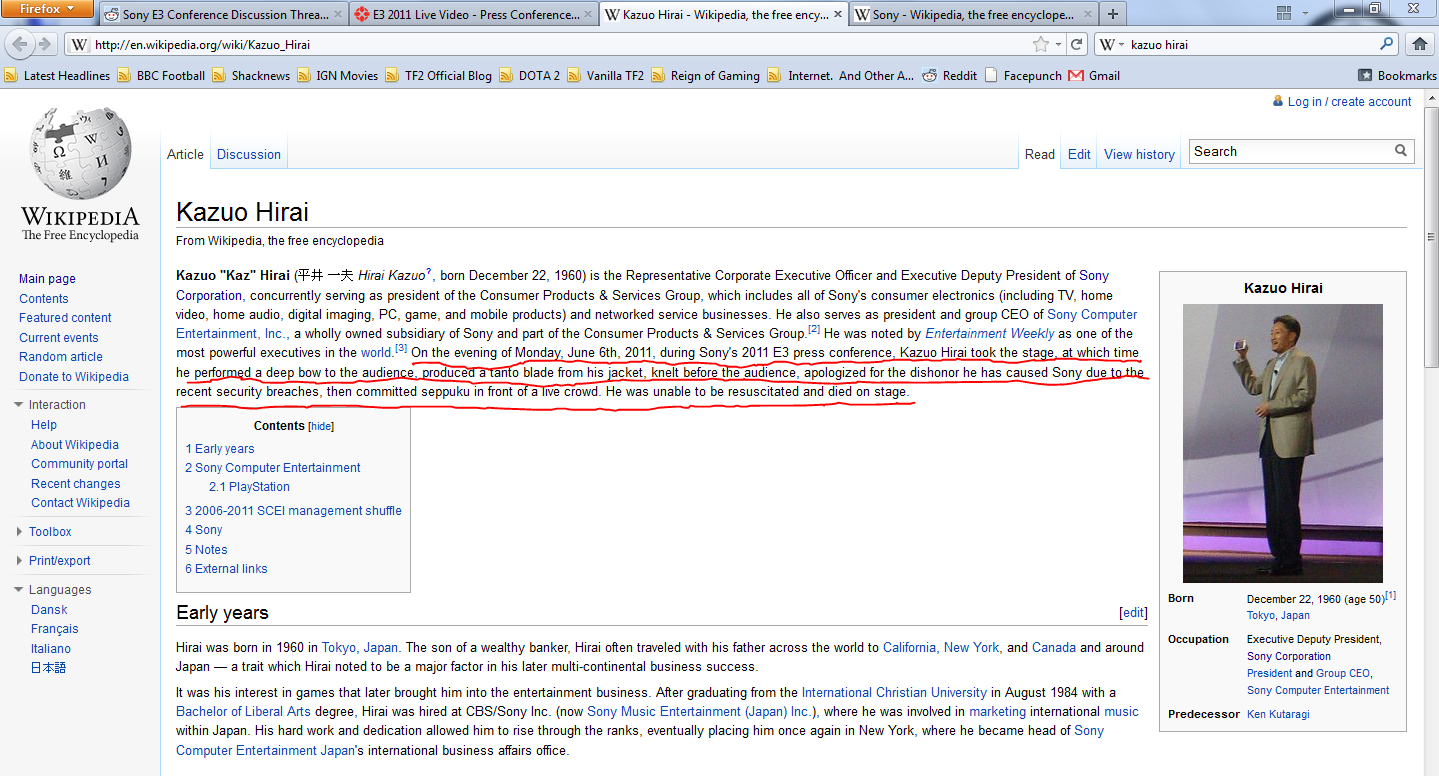Open the Gmail bookmark icon

point(1076,76)
